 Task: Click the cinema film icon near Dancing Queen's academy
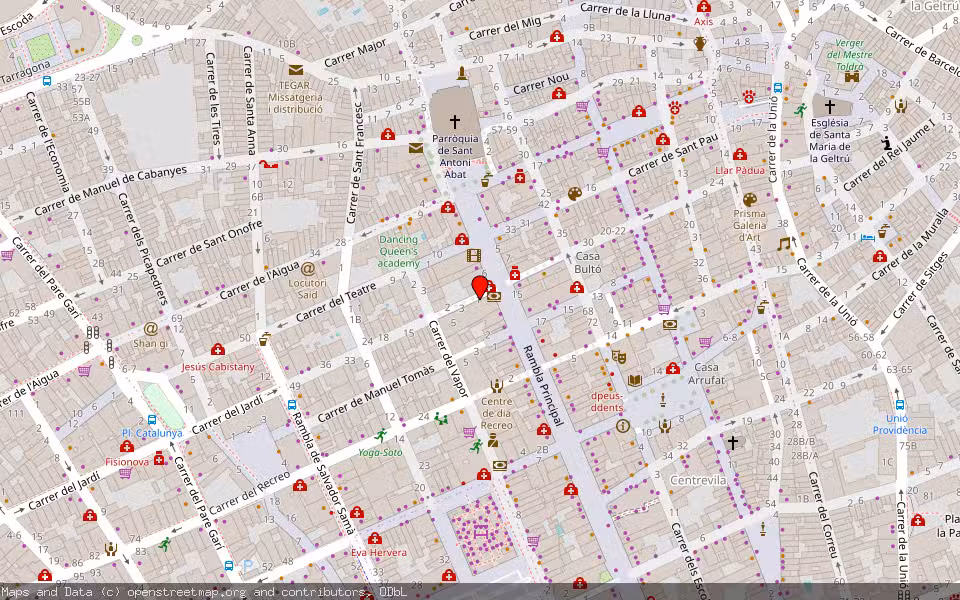473,255
